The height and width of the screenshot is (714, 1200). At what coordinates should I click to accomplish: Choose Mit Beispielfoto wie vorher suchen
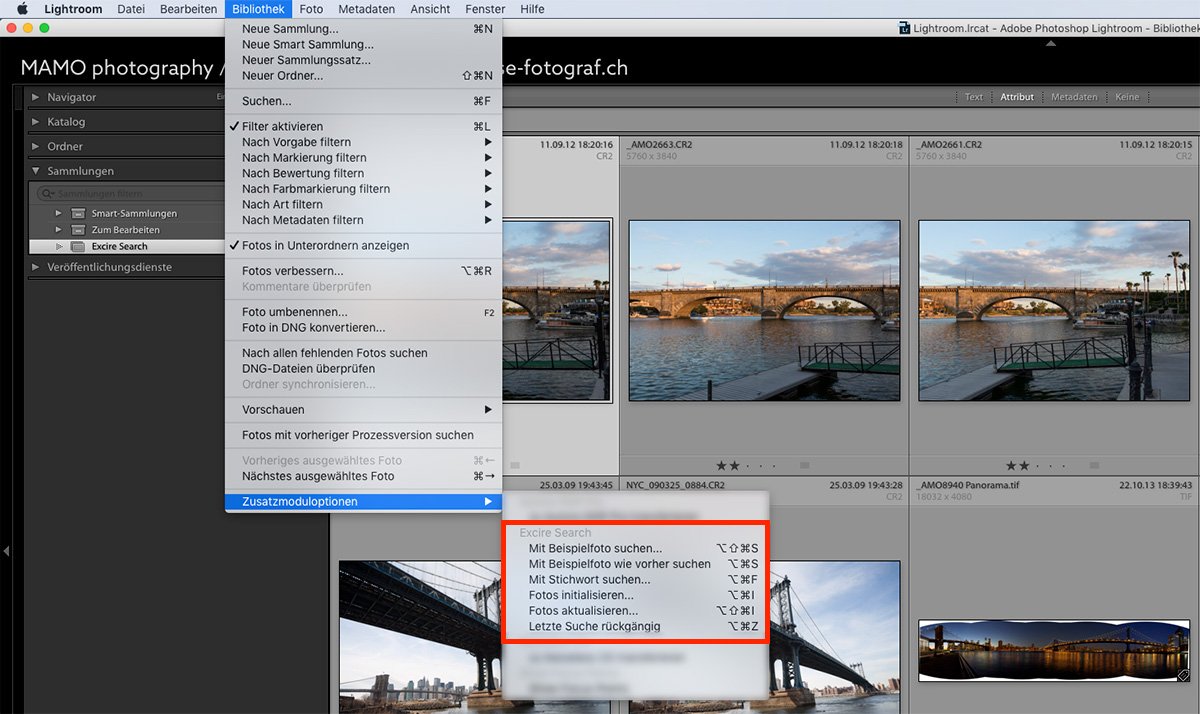coord(634,564)
